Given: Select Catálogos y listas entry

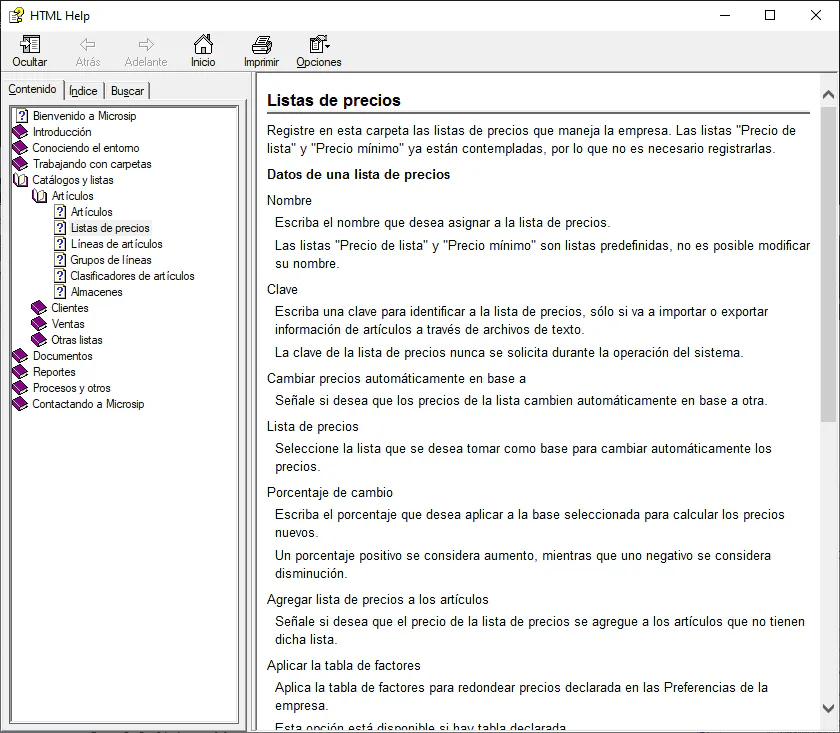Looking at the screenshot, I should tap(73, 180).
